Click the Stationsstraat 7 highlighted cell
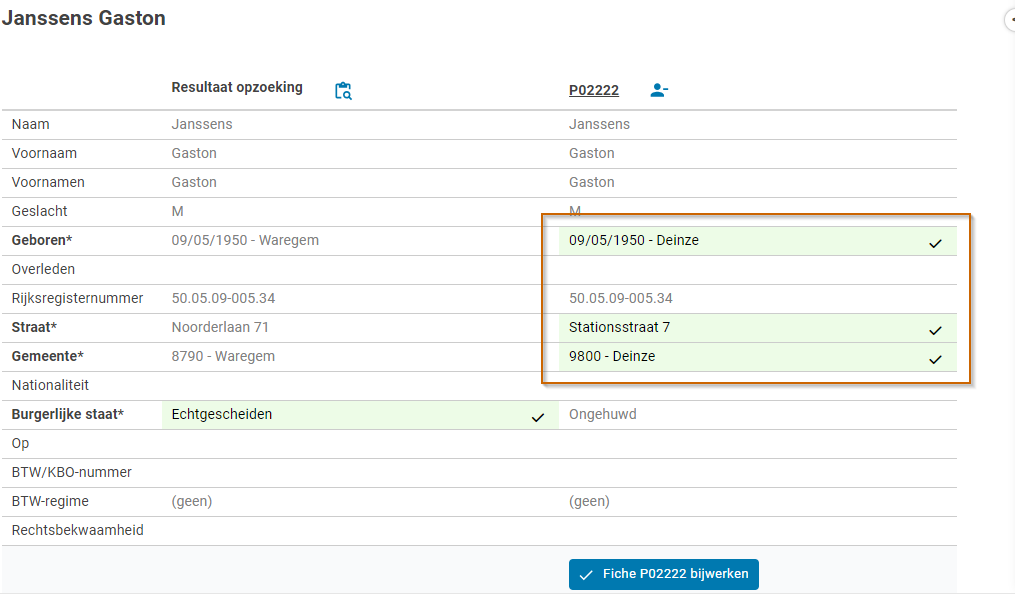The height and width of the screenshot is (598, 1015). [x=758, y=328]
